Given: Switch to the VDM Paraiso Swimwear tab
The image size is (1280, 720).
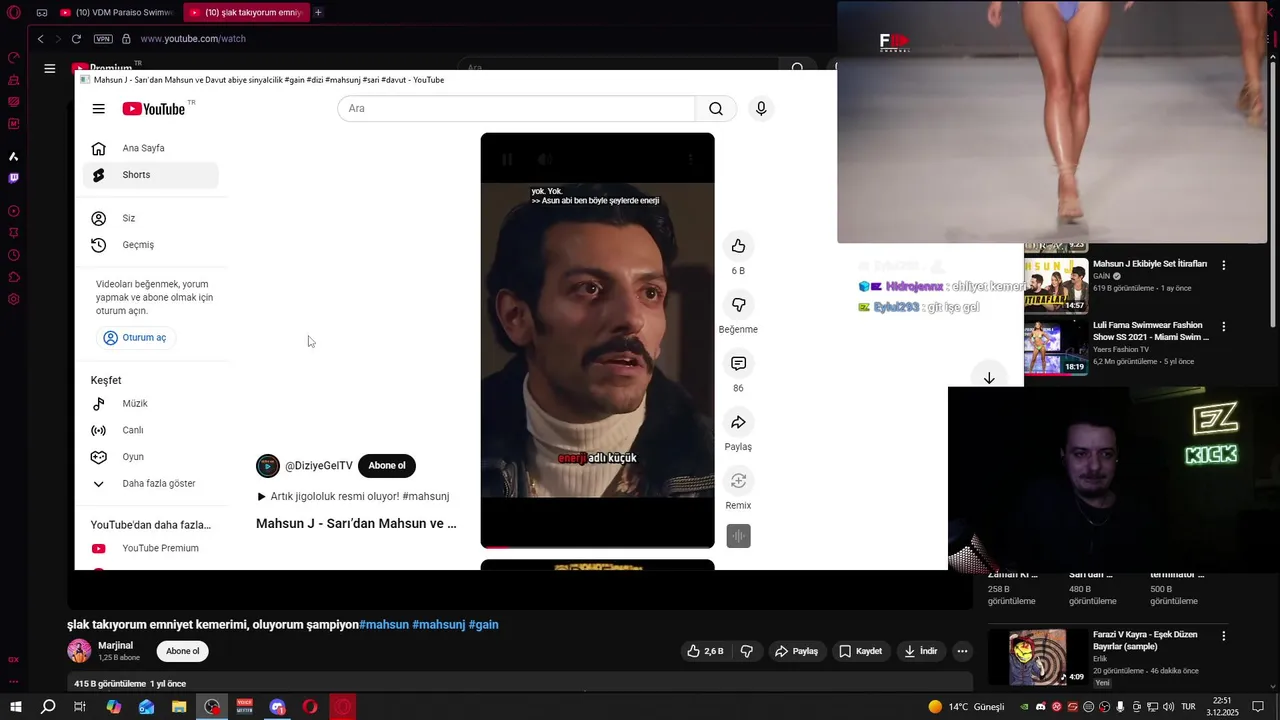Looking at the screenshot, I should point(116,12).
